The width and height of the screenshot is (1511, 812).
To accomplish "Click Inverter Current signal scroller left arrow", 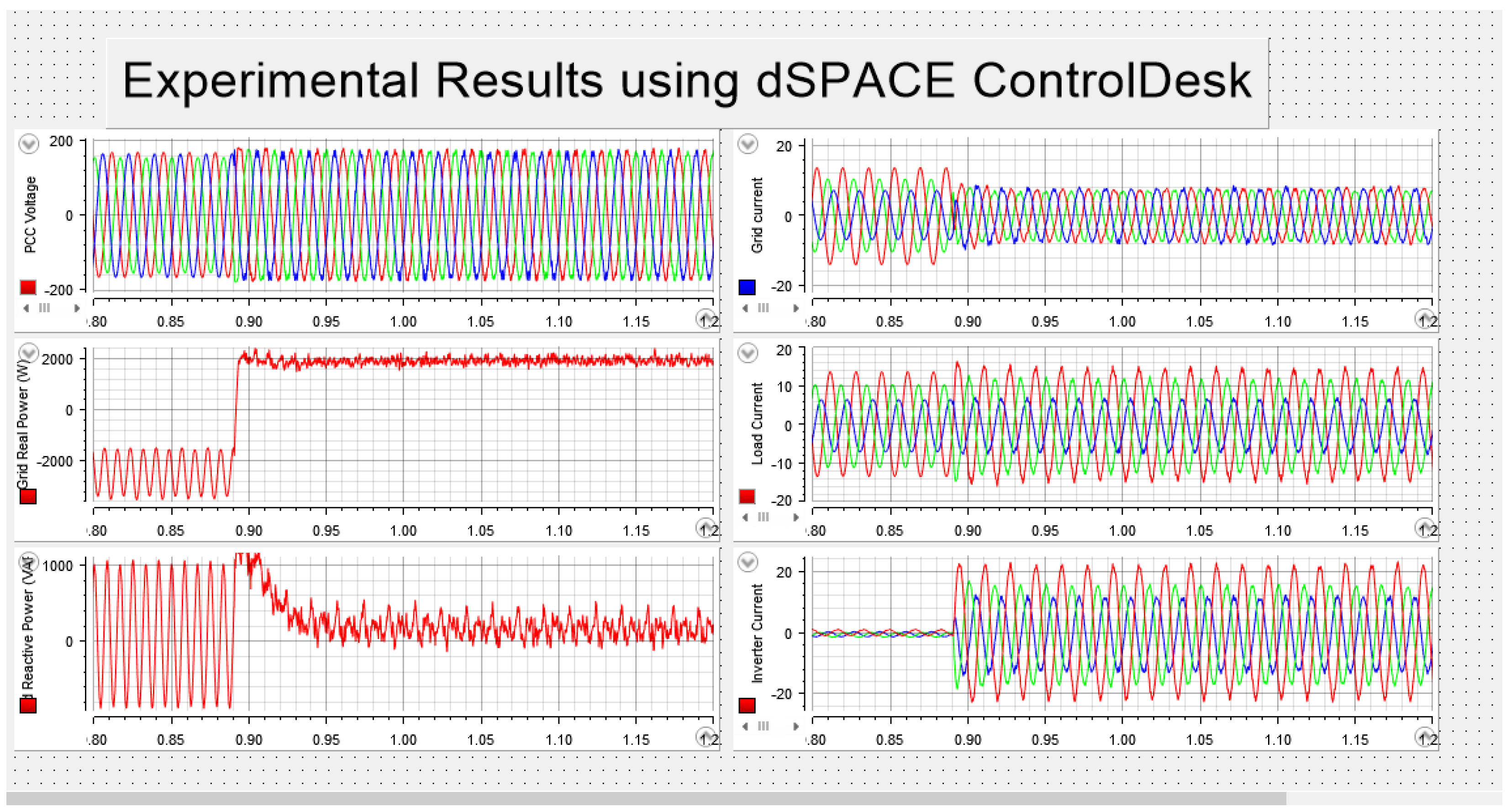I will pyautogui.click(x=745, y=726).
